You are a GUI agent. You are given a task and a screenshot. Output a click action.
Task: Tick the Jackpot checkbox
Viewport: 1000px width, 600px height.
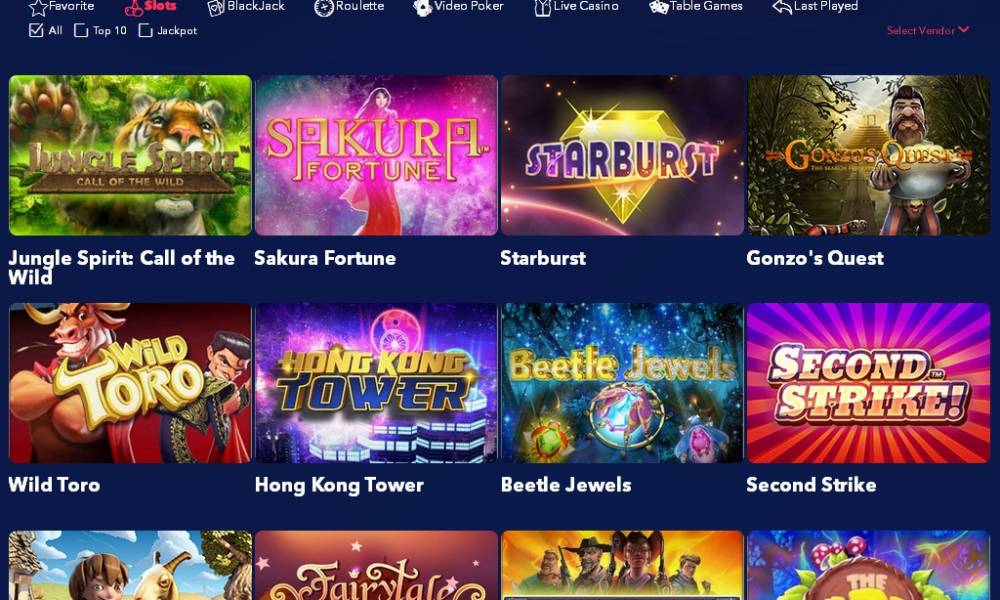(x=145, y=30)
